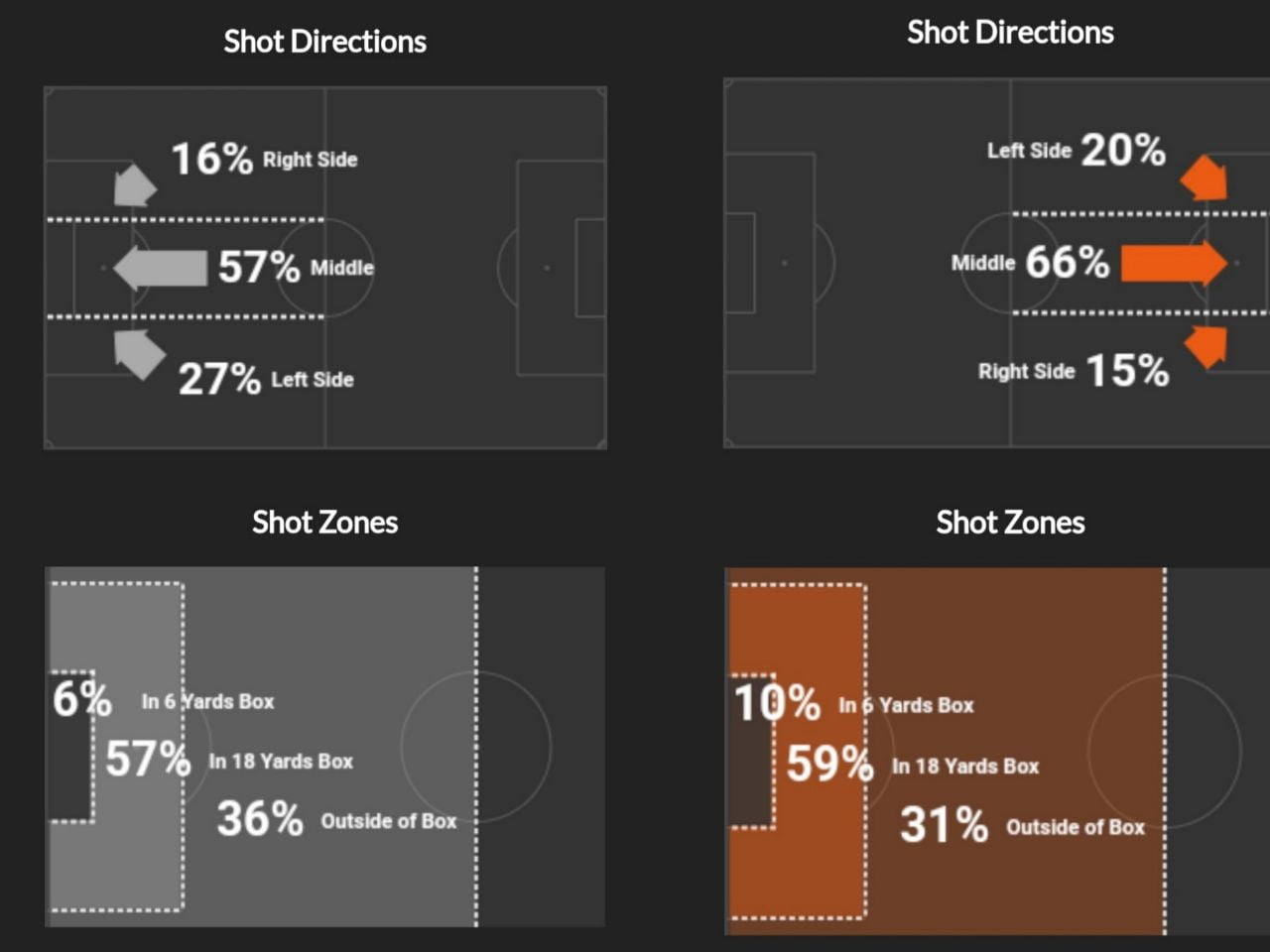Select the 36% Outside of Box value
This screenshot has width=1270, height=952.
260,819
